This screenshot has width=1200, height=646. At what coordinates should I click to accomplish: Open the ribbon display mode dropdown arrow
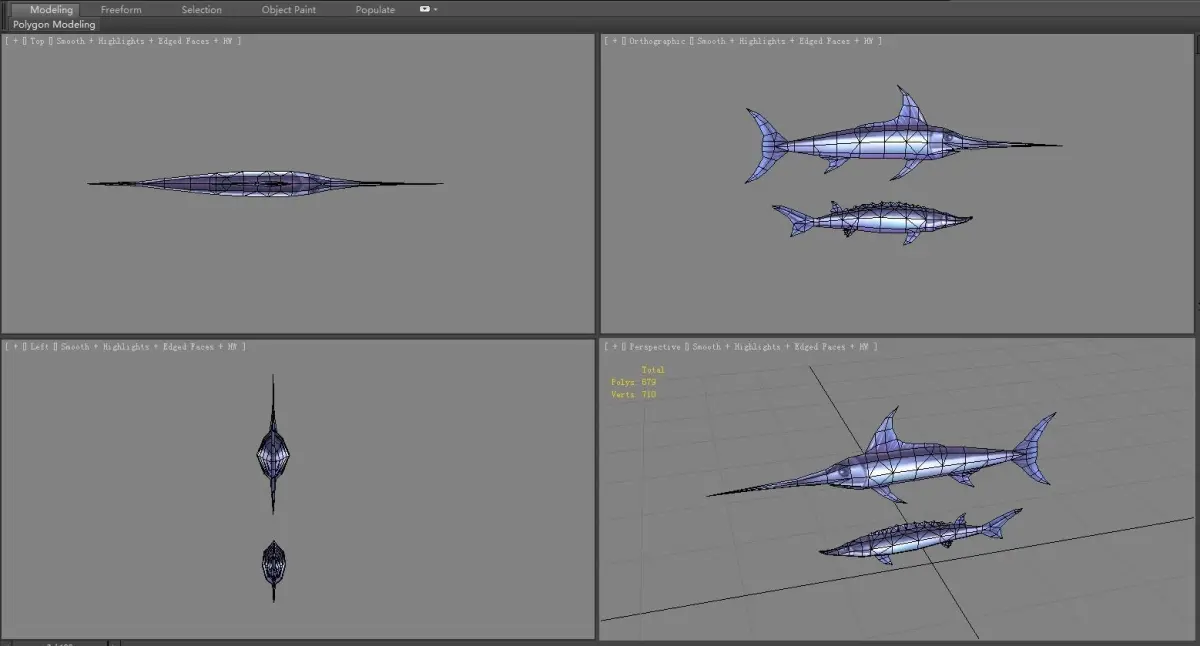click(x=436, y=9)
